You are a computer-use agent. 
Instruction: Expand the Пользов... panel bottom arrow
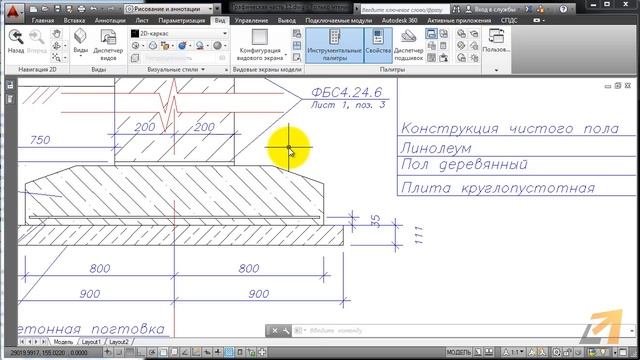coord(496,70)
